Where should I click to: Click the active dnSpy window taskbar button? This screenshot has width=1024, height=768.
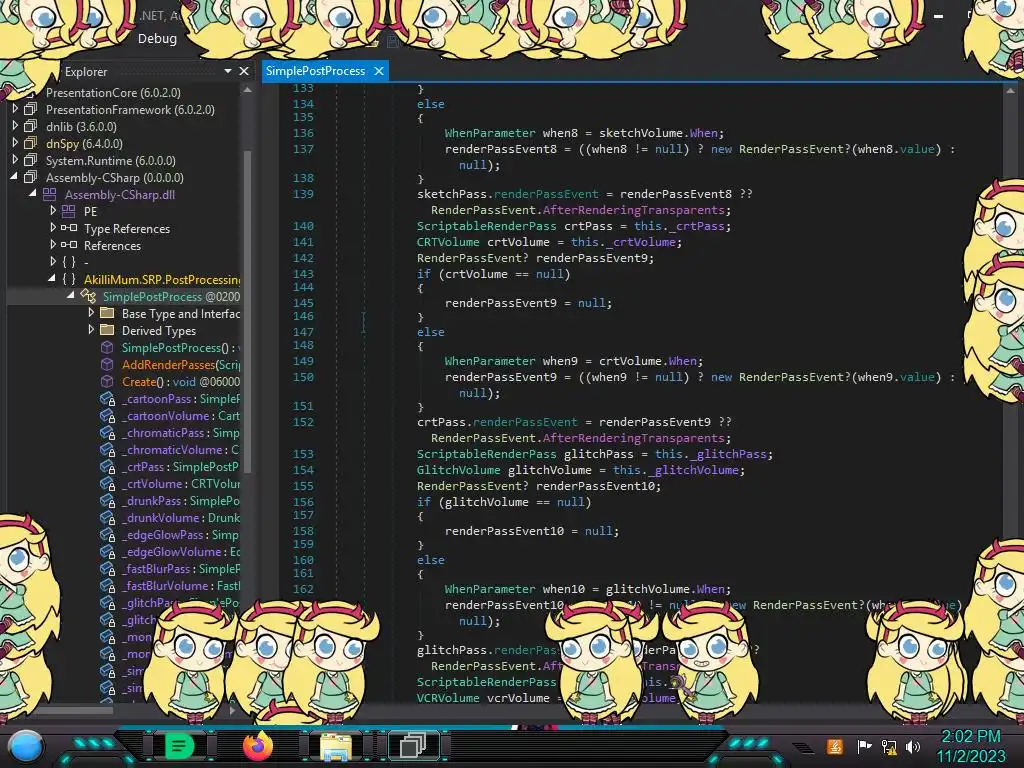click(x=413, y=746)
